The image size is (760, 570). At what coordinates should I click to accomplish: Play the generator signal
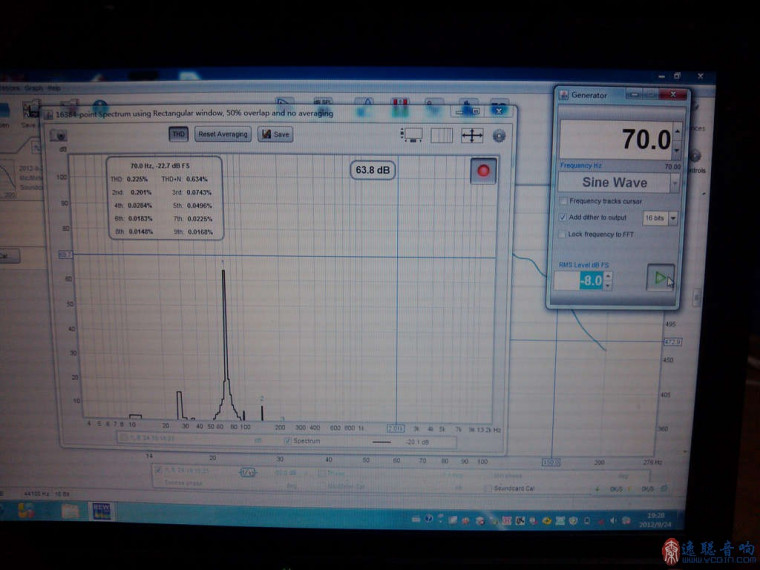pyautogui.click(x=660, y=277)
